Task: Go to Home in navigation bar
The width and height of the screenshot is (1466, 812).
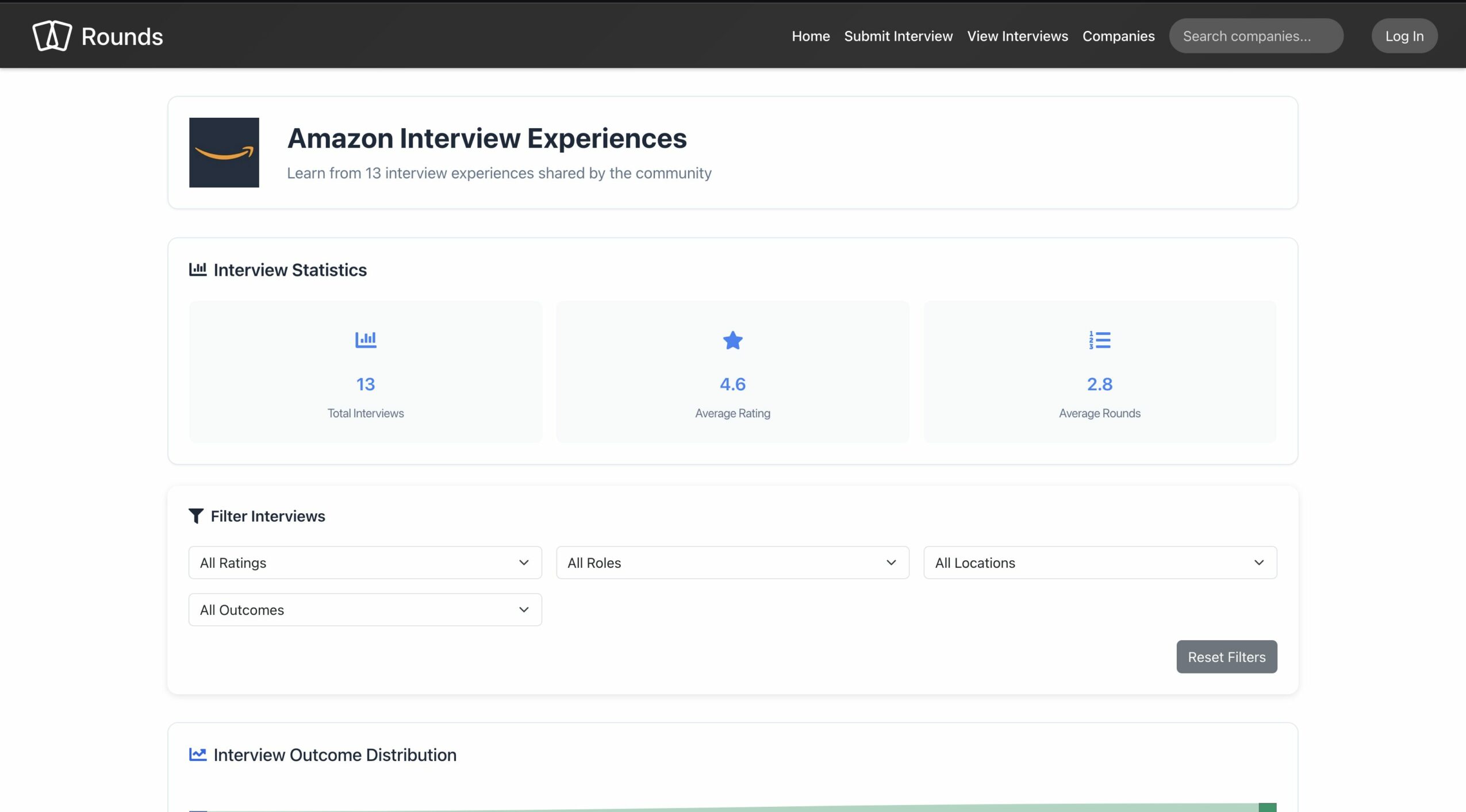Action: pyautogui.click(x=811, y=36)
